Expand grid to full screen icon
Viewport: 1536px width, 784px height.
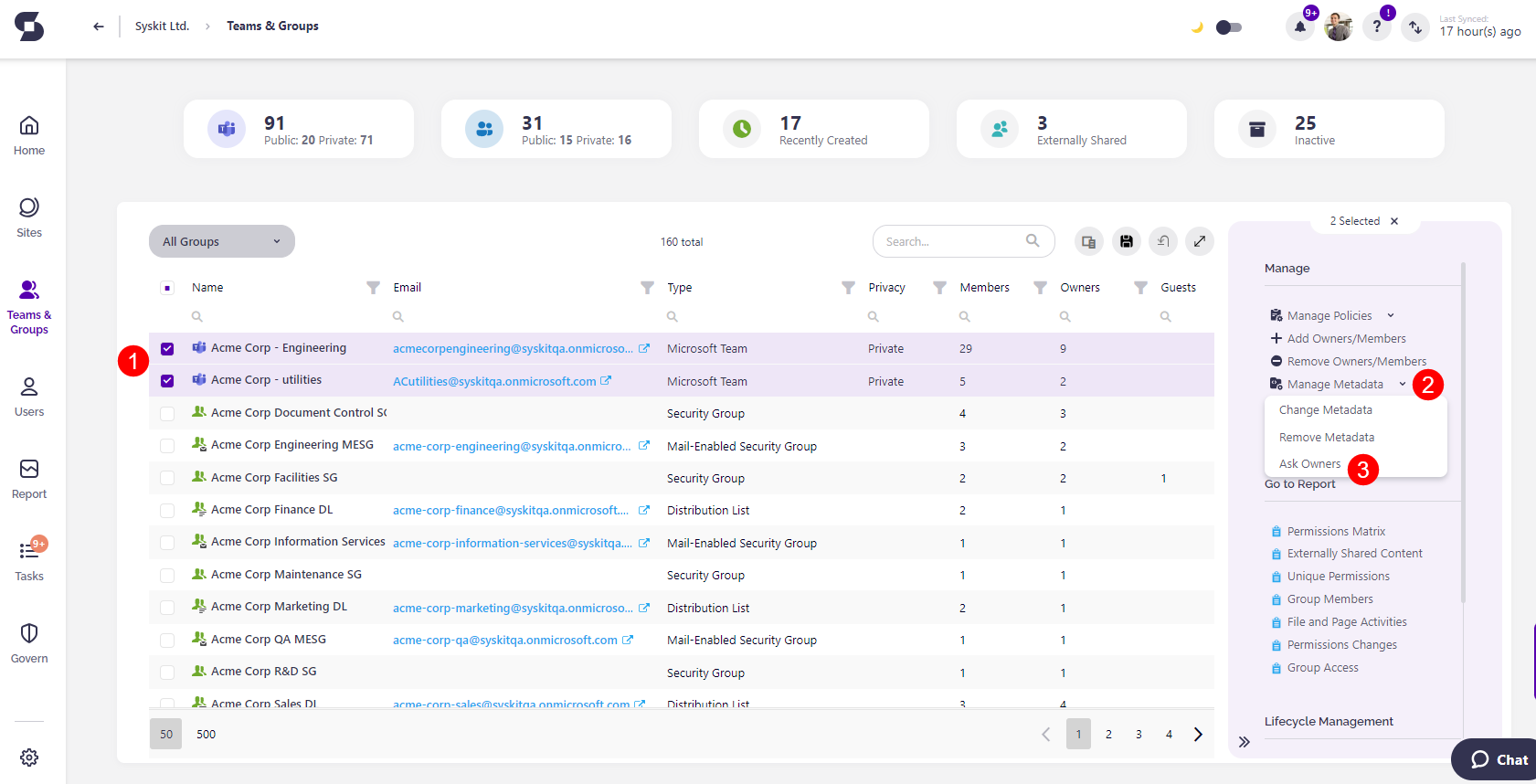coord(1200,241)
